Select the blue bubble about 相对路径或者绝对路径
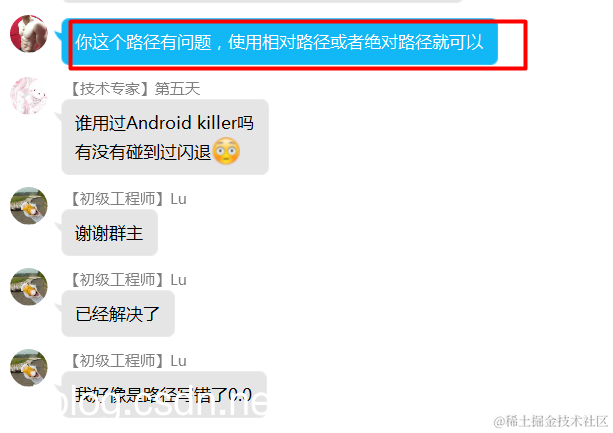This screenshot has height=433, width=613. pyautogui.click(x=280, y=42)
